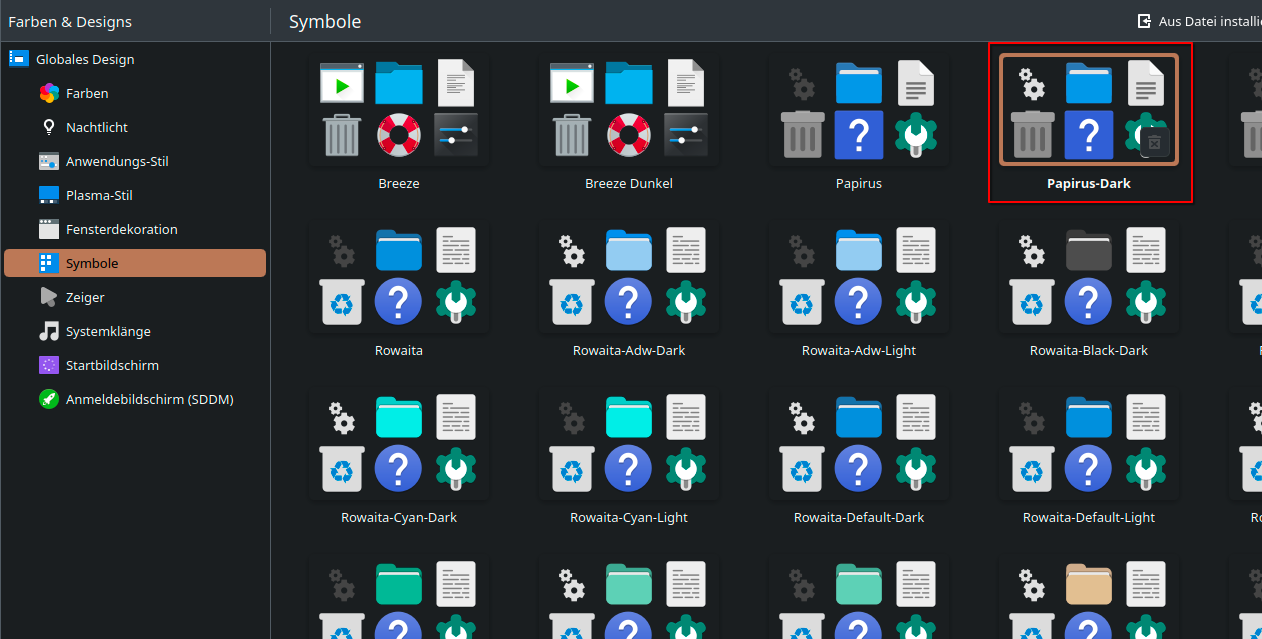Click the Rowaita-Default-Light label text
This screenshot has height=639, width=1262.
(x=1089, y=518)
